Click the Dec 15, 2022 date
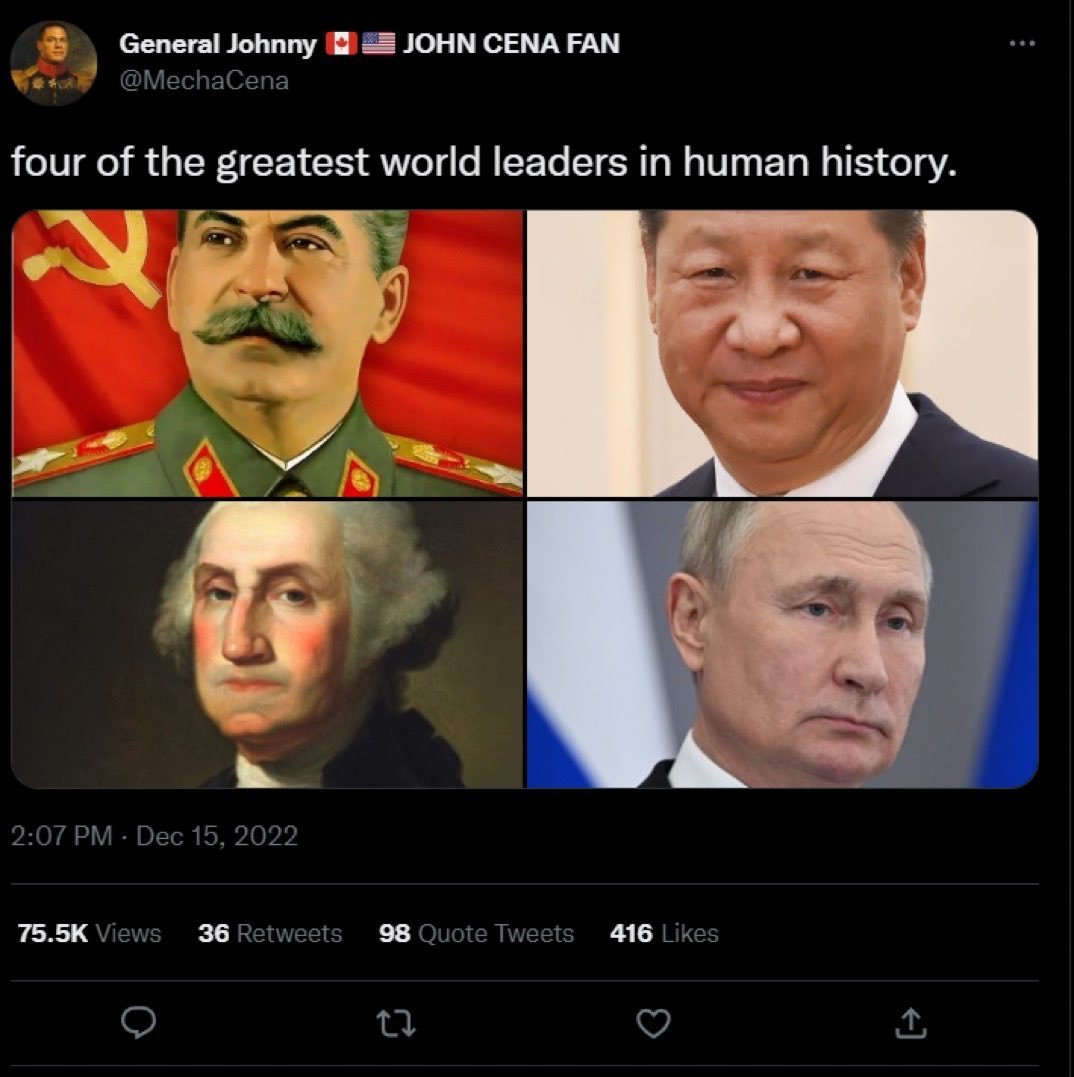This screenshot has width=1074, height=1077. [217, 836]
